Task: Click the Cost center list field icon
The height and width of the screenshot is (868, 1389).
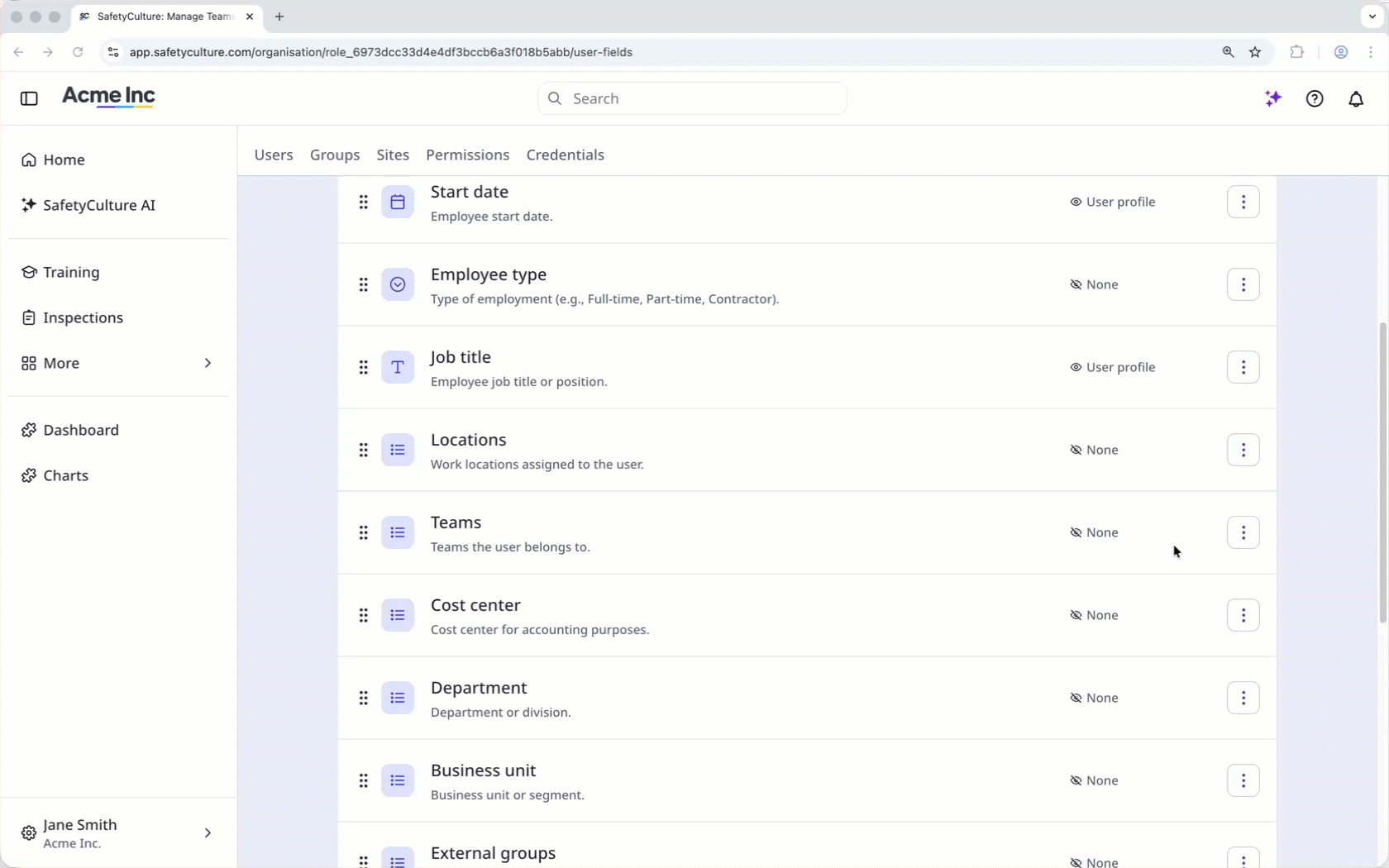Action: click(398, 615)
